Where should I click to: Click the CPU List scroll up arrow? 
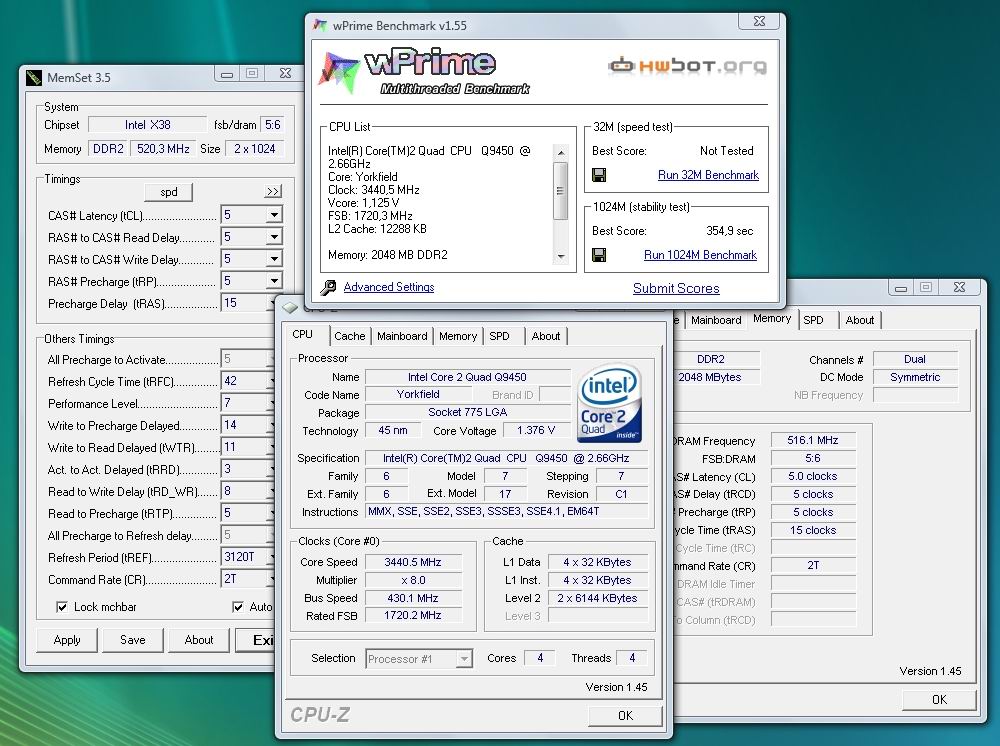pos(560,152)
